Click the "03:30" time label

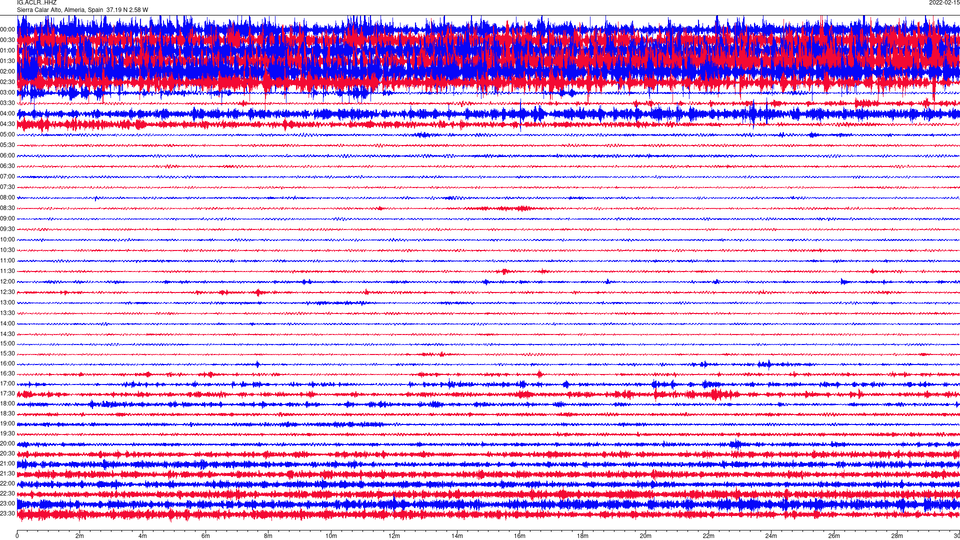click(7, 103)
